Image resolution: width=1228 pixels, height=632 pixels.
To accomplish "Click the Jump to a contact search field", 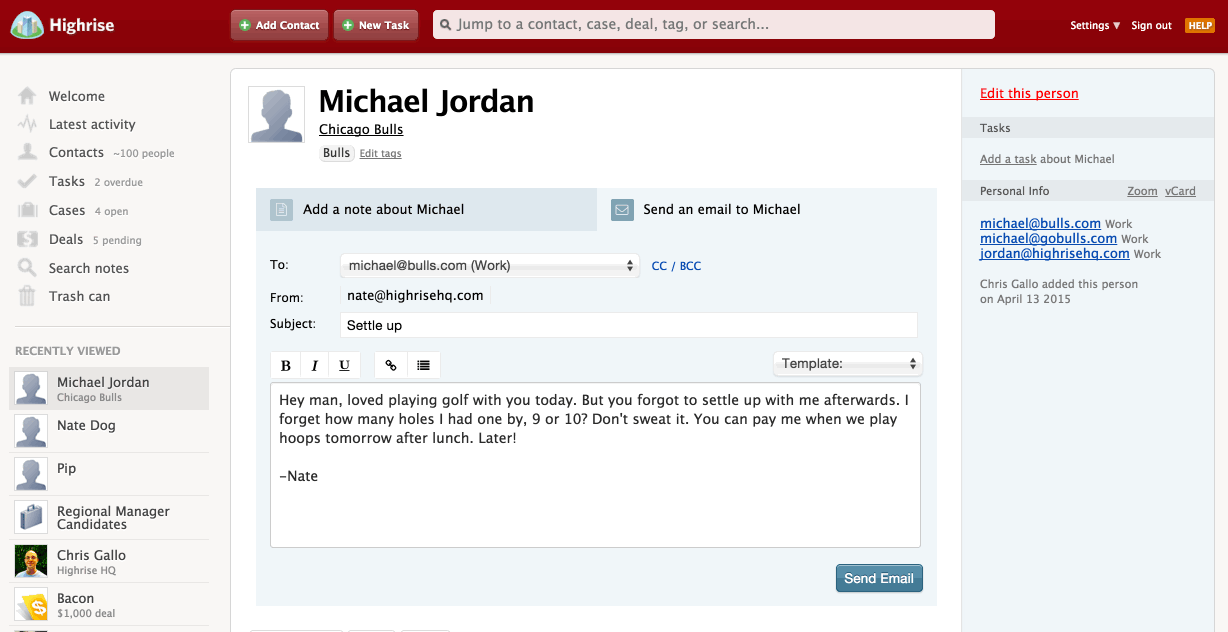I will click(714, 25).
